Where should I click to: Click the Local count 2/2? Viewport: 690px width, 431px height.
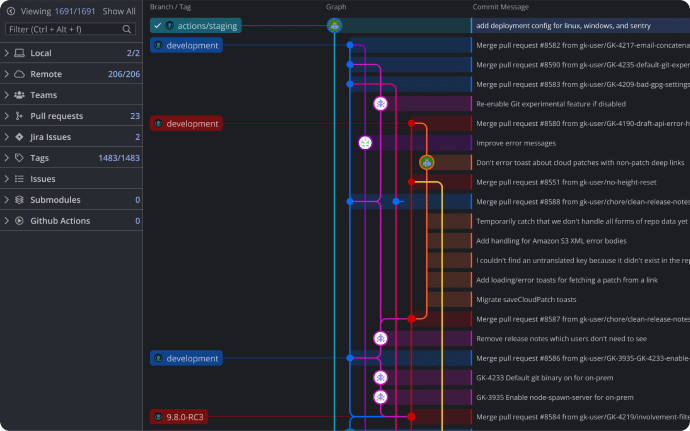[133, 53]
